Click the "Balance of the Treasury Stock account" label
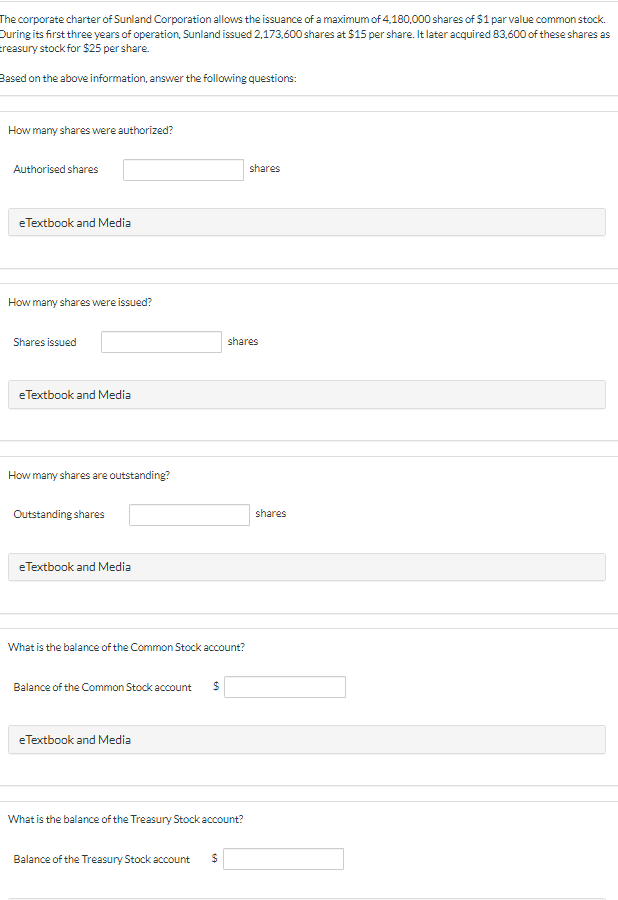The height and width of the screenshot is (900, 618). [x=102, y=859]
